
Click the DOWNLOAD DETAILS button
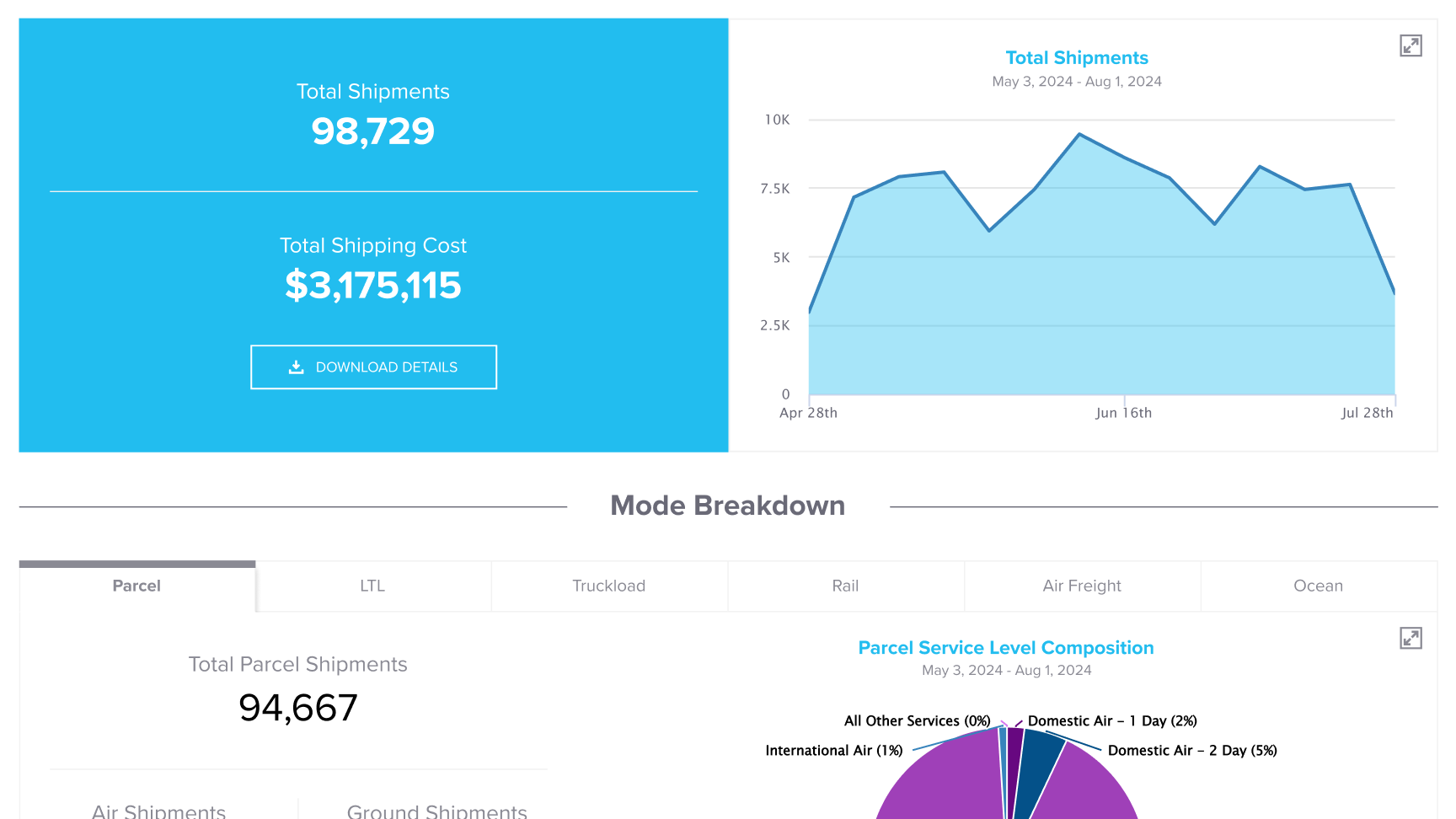(x=373, y=367)
